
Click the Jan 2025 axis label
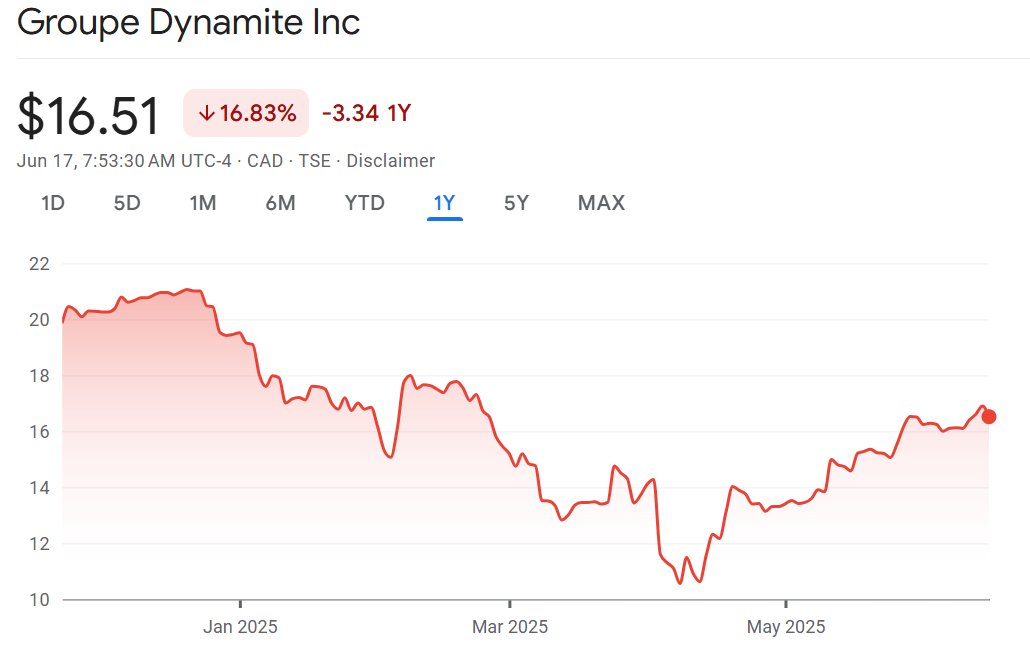[x=240, y=627]
